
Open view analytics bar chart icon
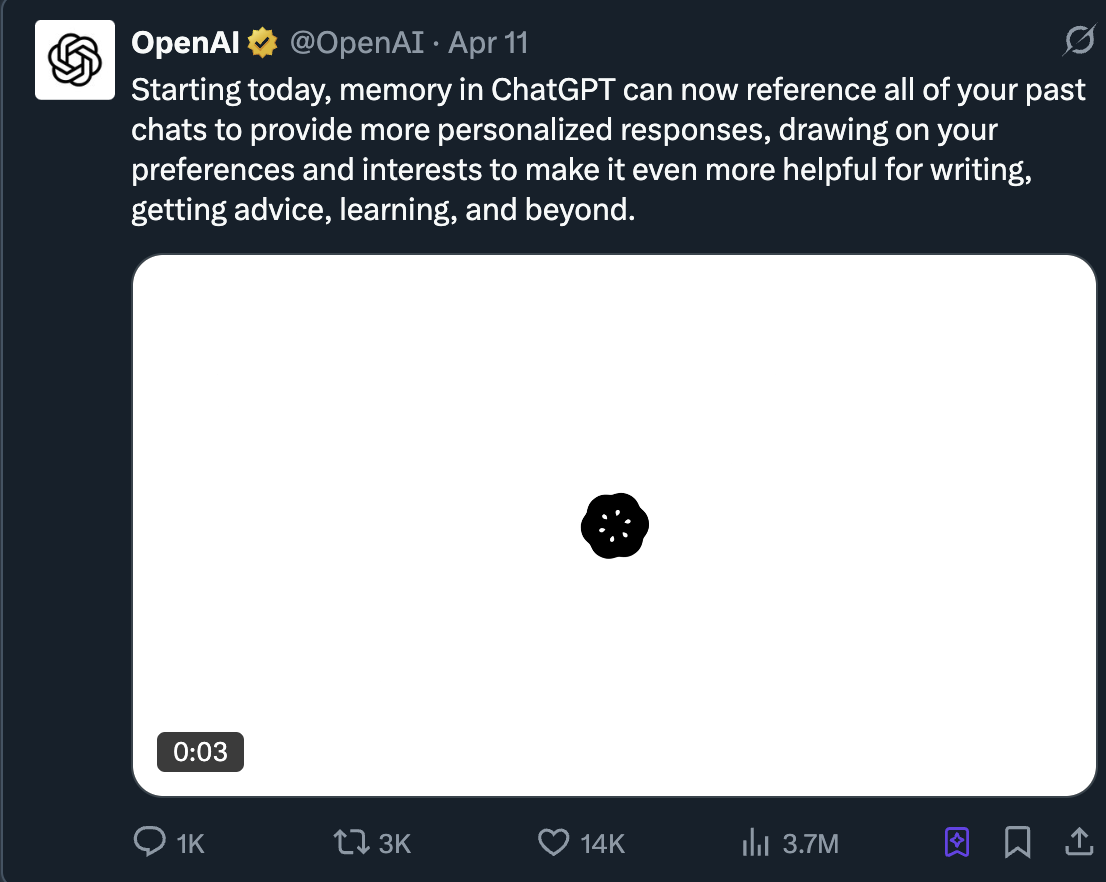point(755,843)
